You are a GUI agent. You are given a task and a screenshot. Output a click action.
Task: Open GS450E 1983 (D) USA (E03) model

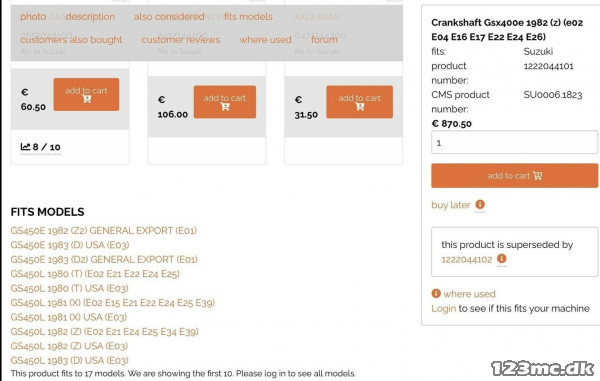[70, 245]
